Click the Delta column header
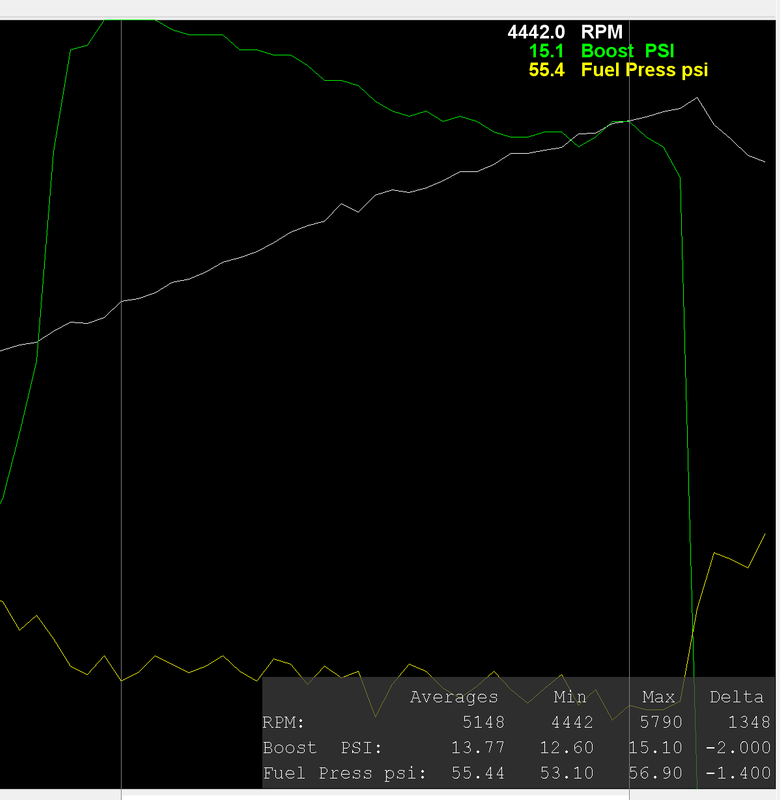Viewport: 780px width, 800px height. [736, 697]
